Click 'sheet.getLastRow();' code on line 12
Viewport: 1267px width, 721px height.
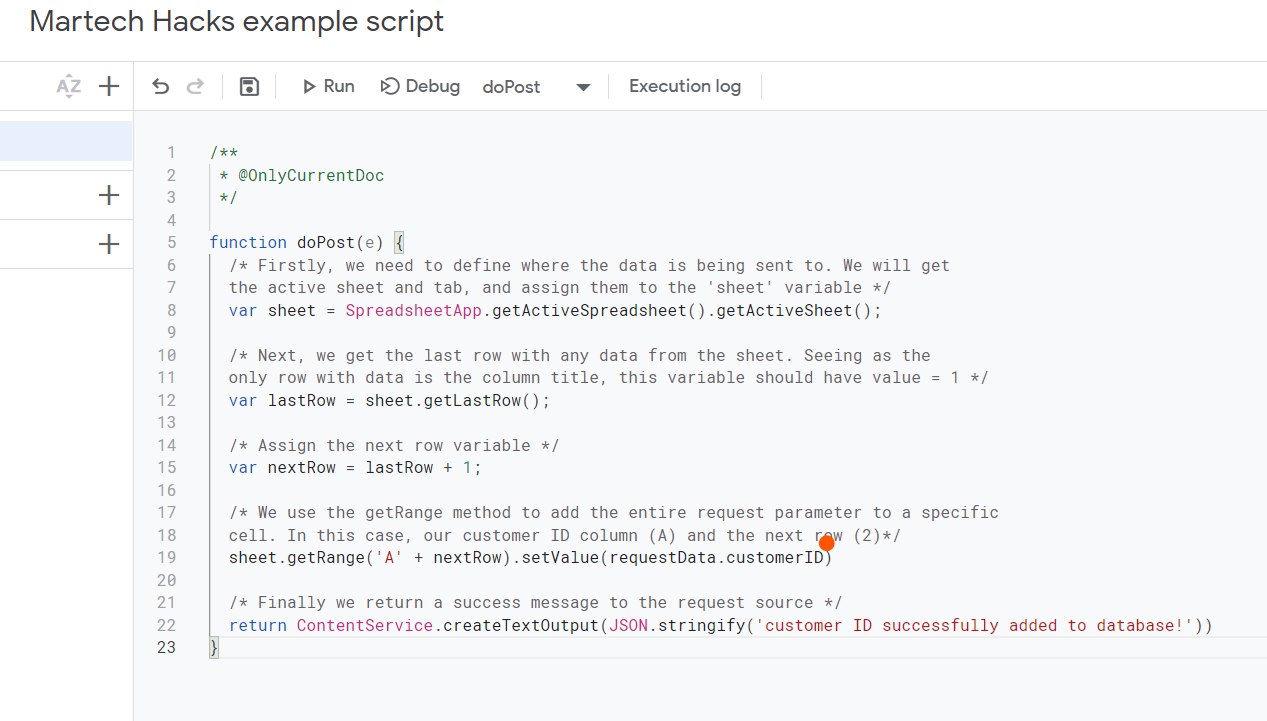click(458, 400)
